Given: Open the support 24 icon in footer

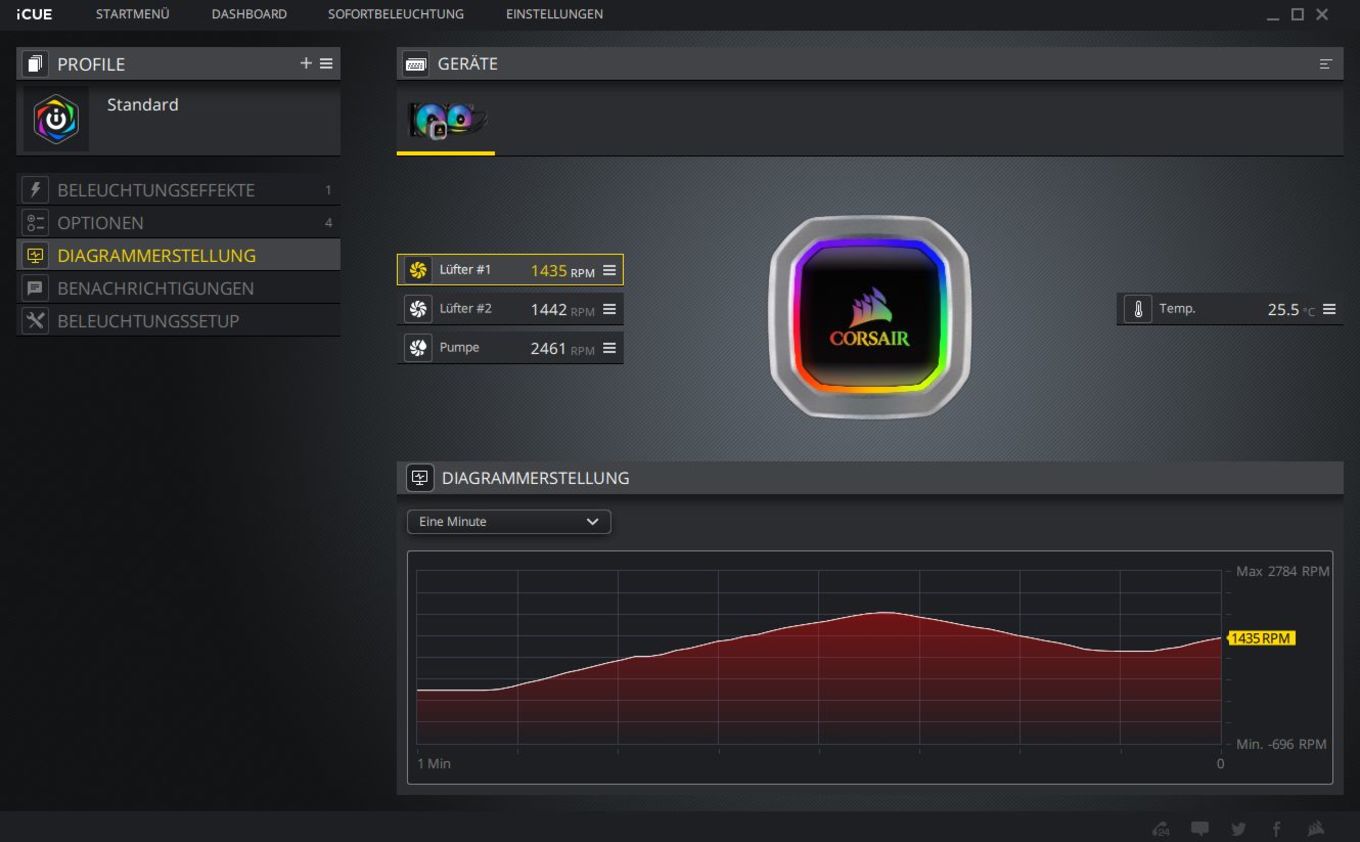Looking at the screenshot, I should pyautogui.click(x=1161, y=829).
